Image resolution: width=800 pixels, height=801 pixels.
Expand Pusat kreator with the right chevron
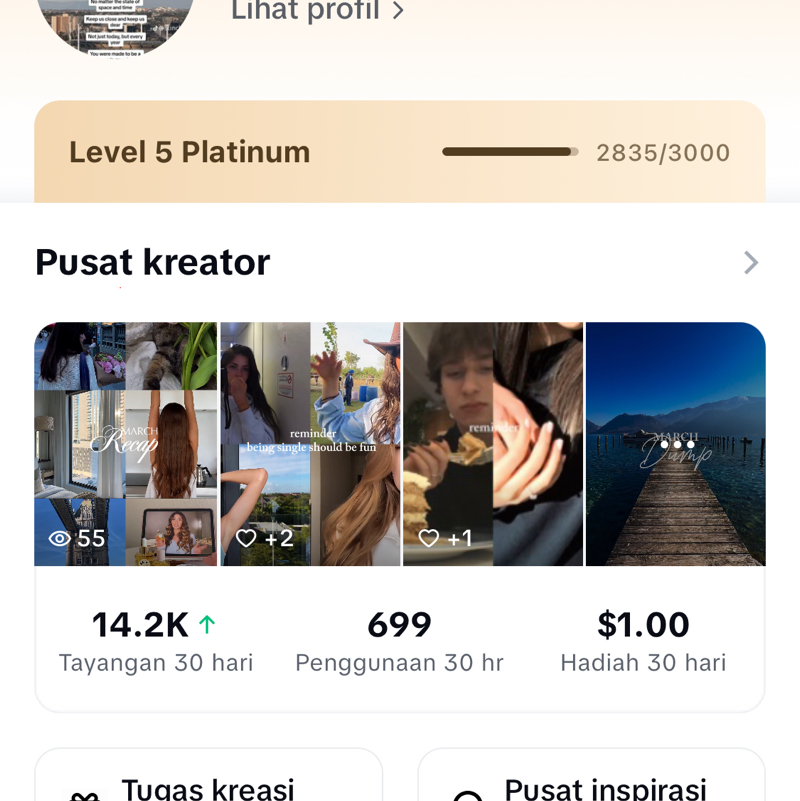(x=750, y=263)
